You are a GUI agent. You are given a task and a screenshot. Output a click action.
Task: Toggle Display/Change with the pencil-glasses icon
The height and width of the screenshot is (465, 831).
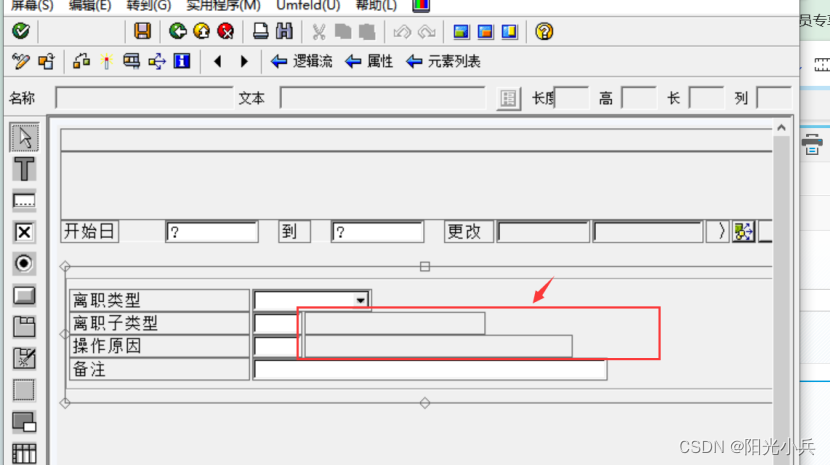pyautogui.click(x=21, y=62)
